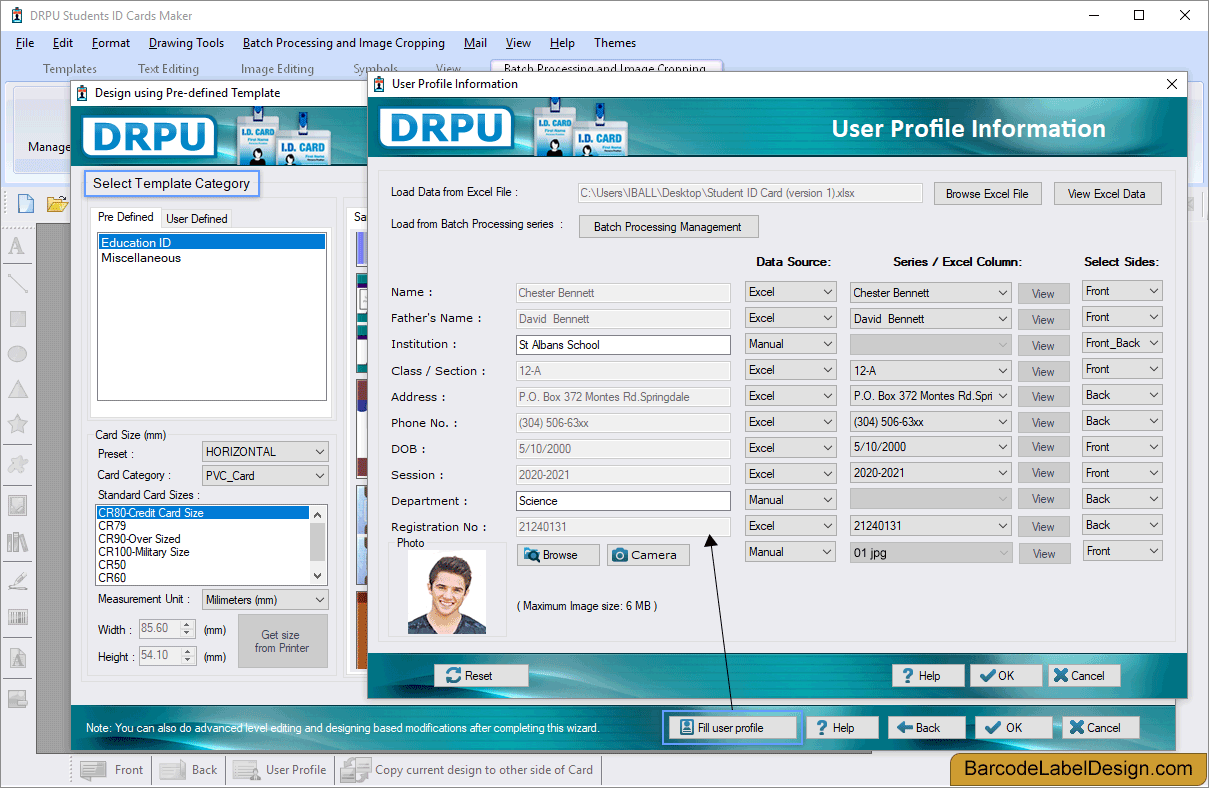Switch to the User Defined templates tab
The image size is (1209, 788).
coord(196,218)
